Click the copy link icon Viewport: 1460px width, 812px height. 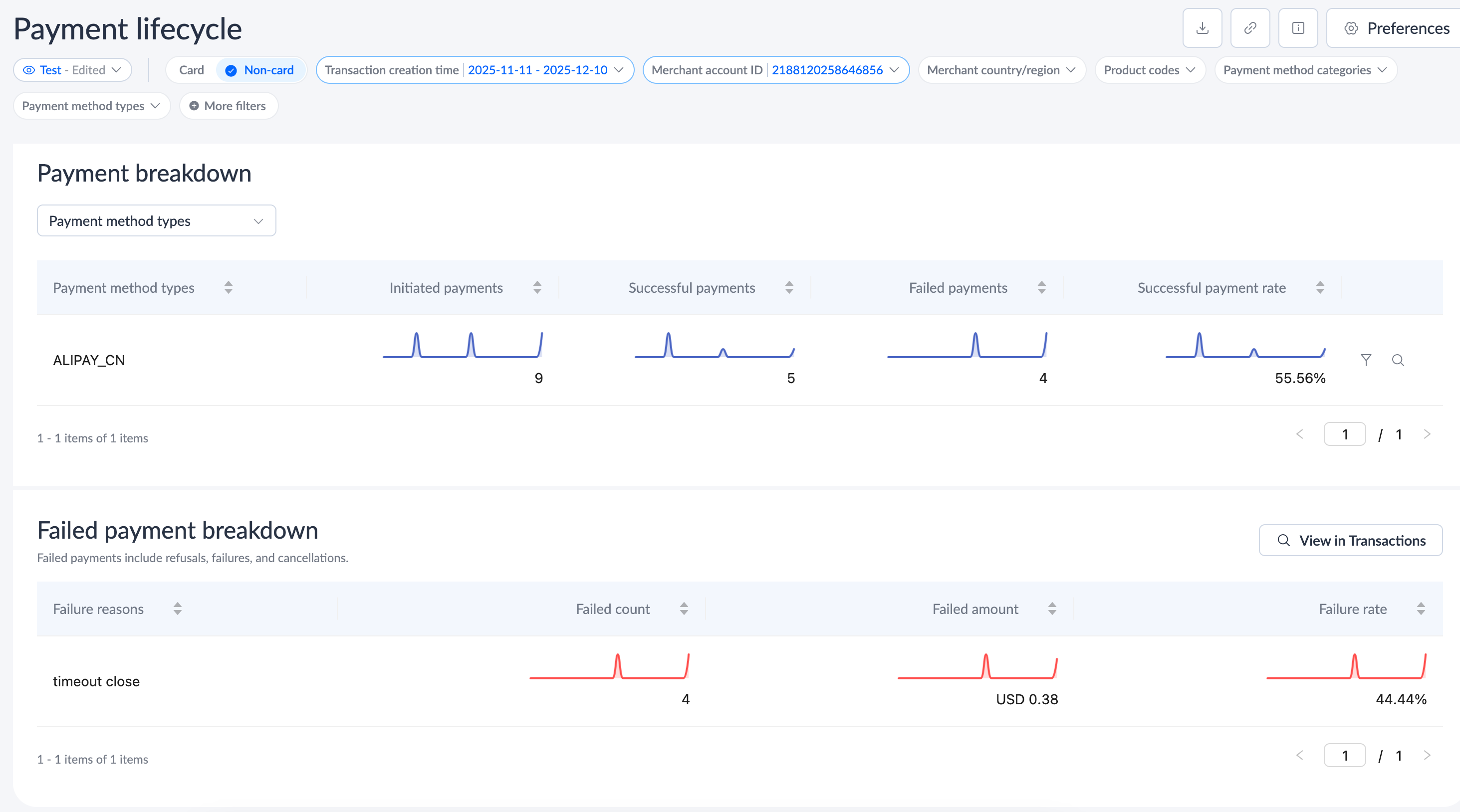1250,28
